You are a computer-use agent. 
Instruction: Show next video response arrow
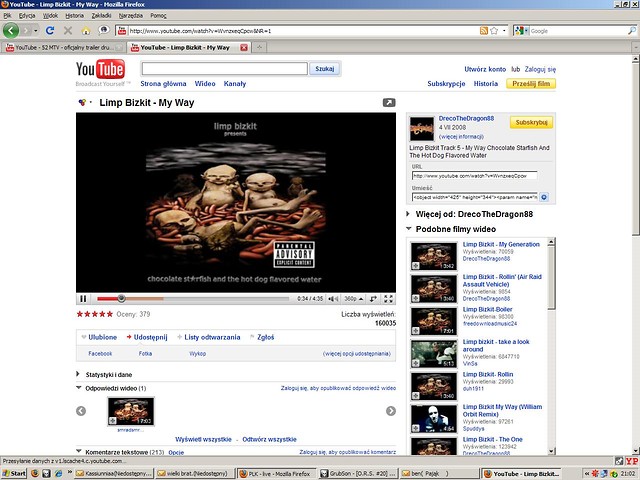click(x=391, y=411)
